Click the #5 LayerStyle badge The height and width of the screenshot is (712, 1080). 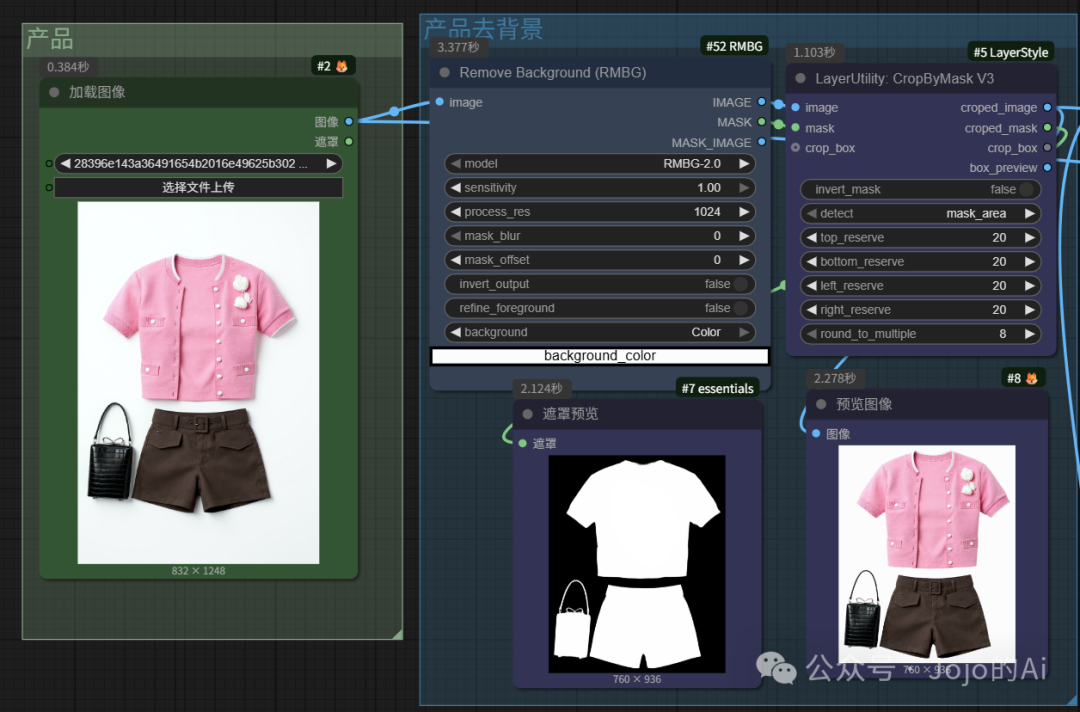1010,52
